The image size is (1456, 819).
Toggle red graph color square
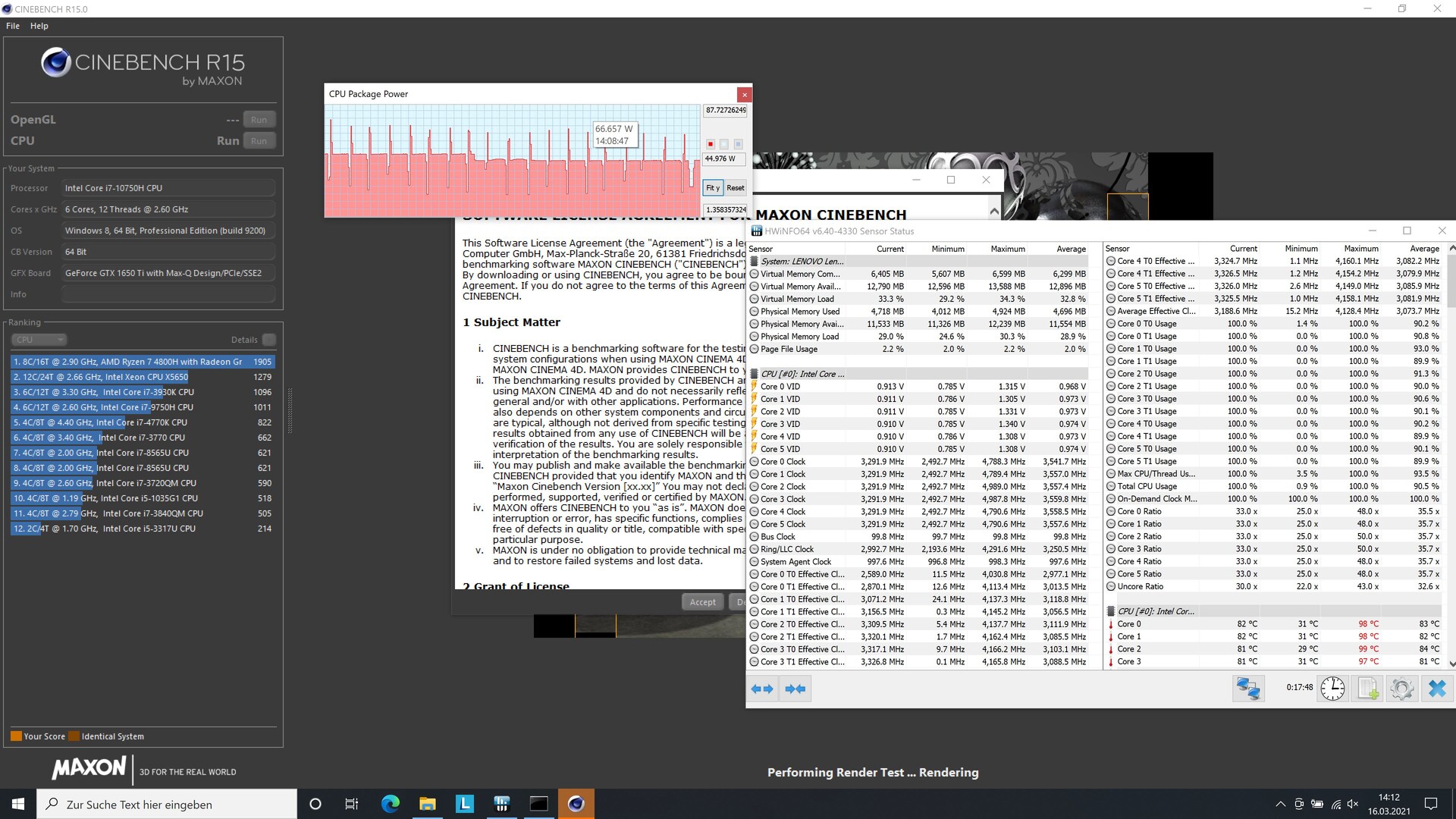711,144
